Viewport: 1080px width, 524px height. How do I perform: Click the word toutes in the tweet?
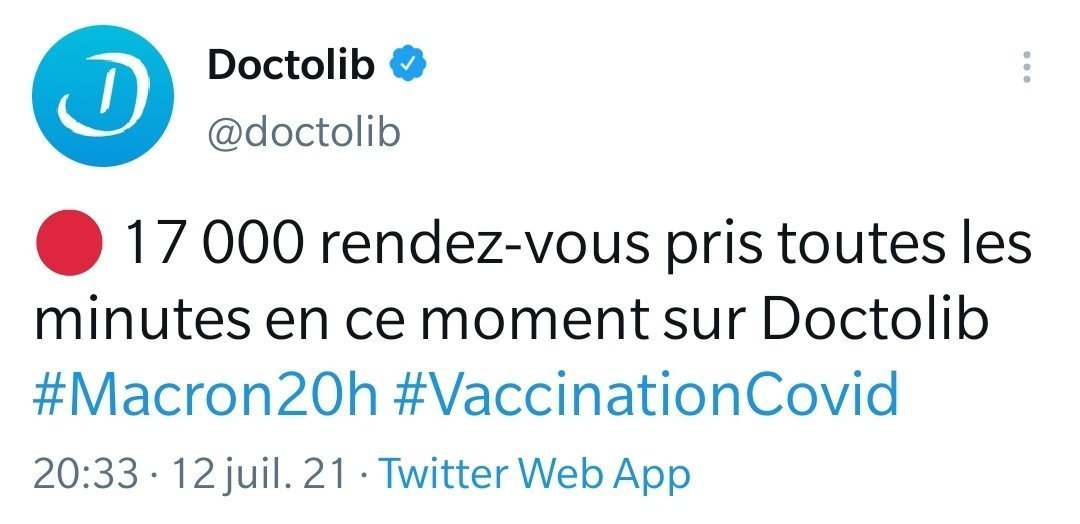tap(827, 246)
